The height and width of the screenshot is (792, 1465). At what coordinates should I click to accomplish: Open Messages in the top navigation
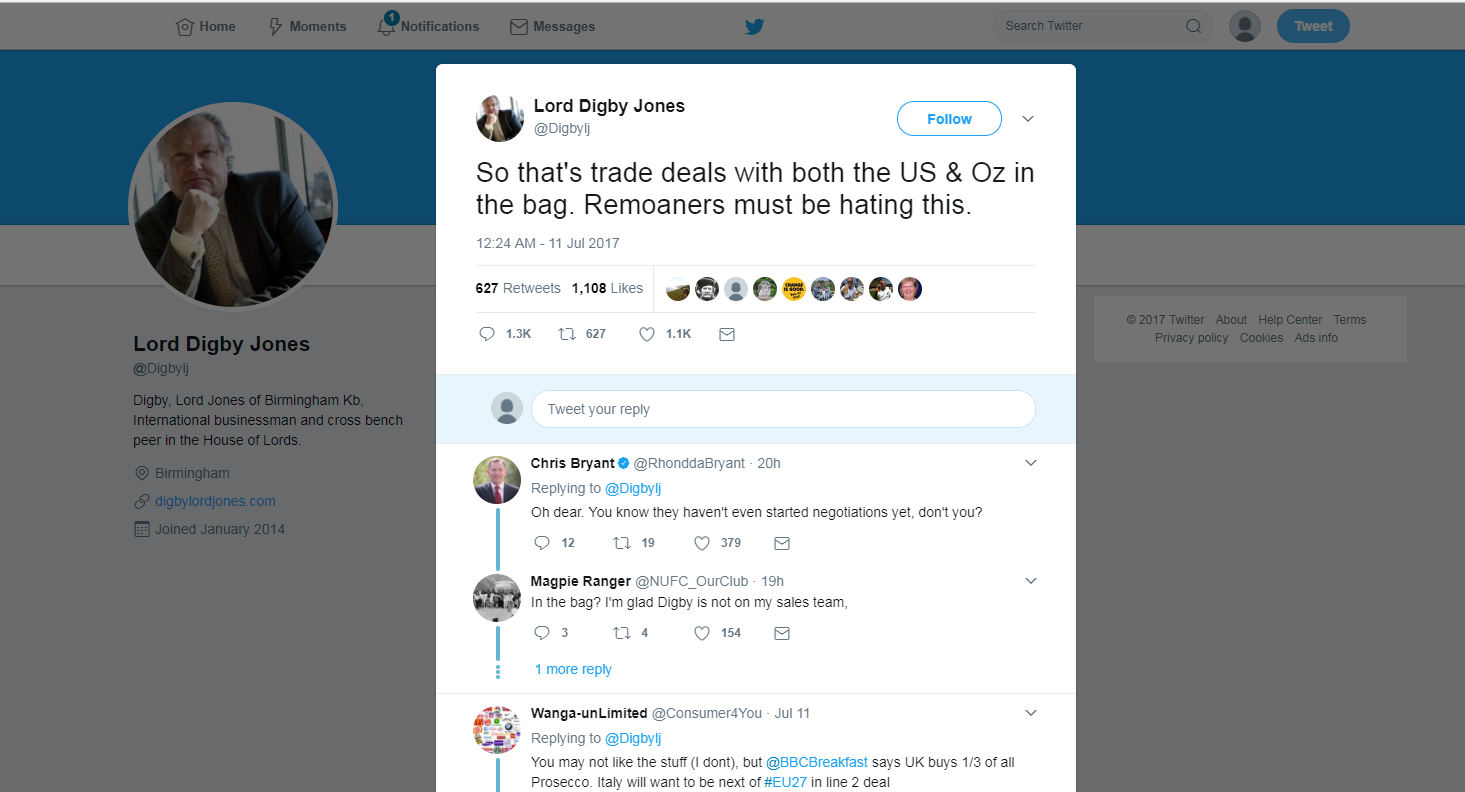pyautogui.click(x=552, y=27)
